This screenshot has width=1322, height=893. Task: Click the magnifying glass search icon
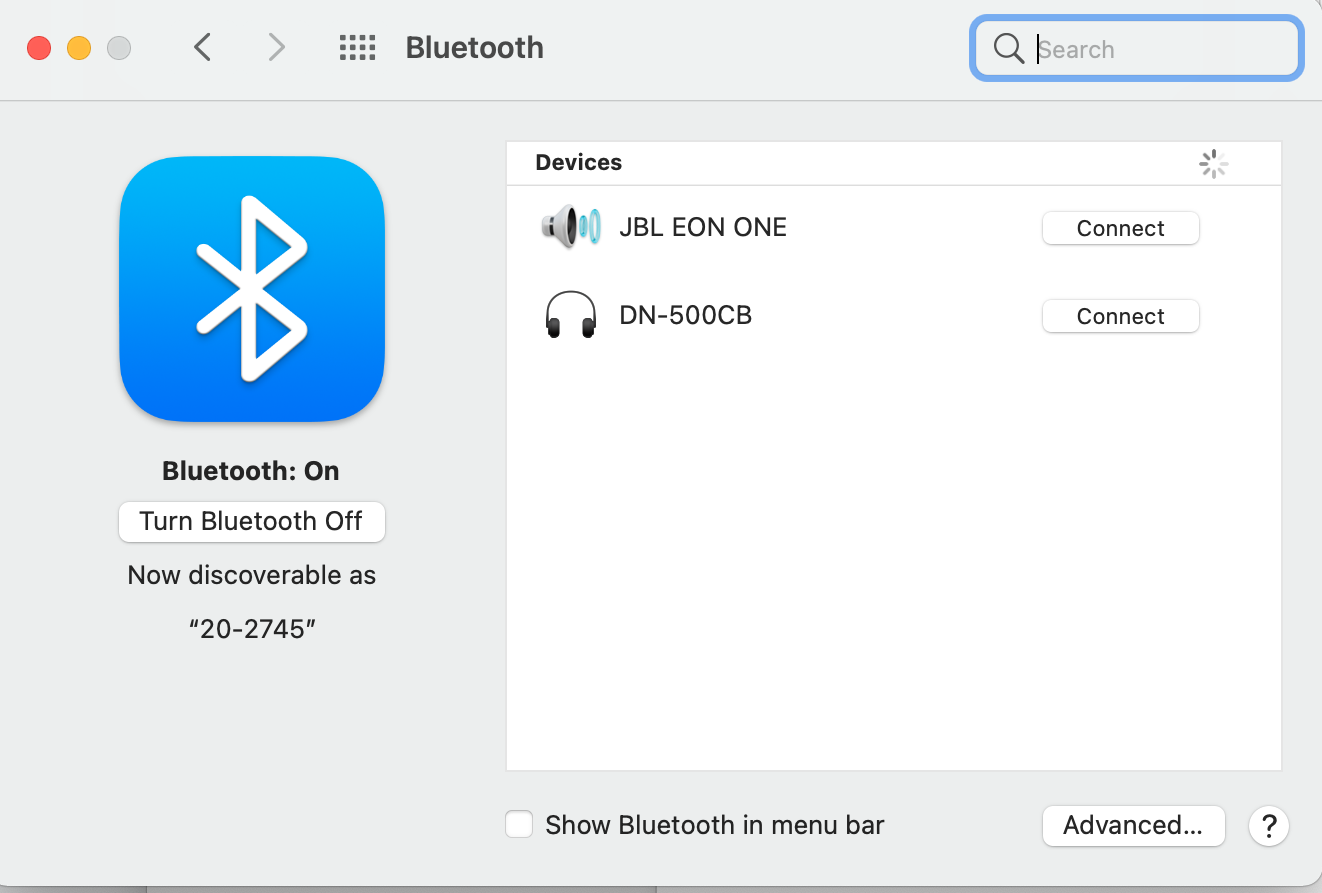point(1008,48)
